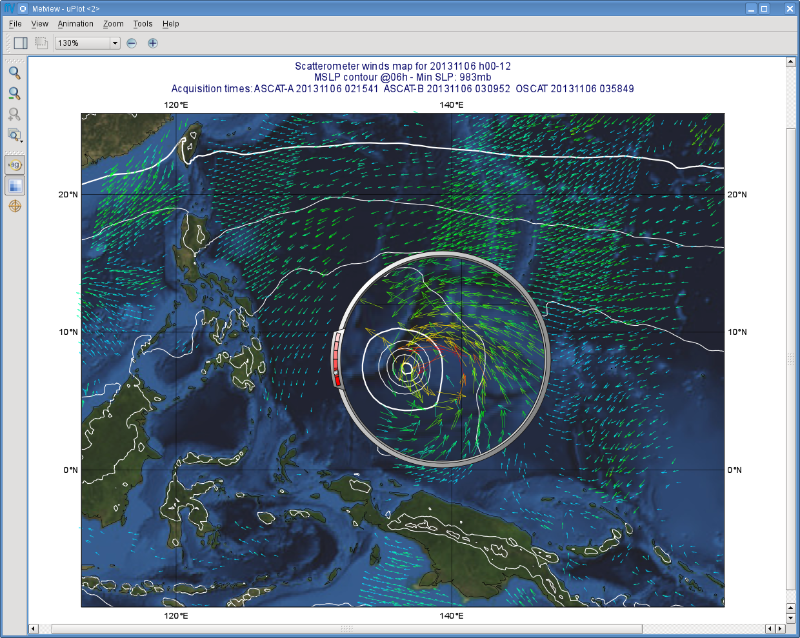
Task: Click the sidebar panel toggle icon
Action: (x=20, y=43)
